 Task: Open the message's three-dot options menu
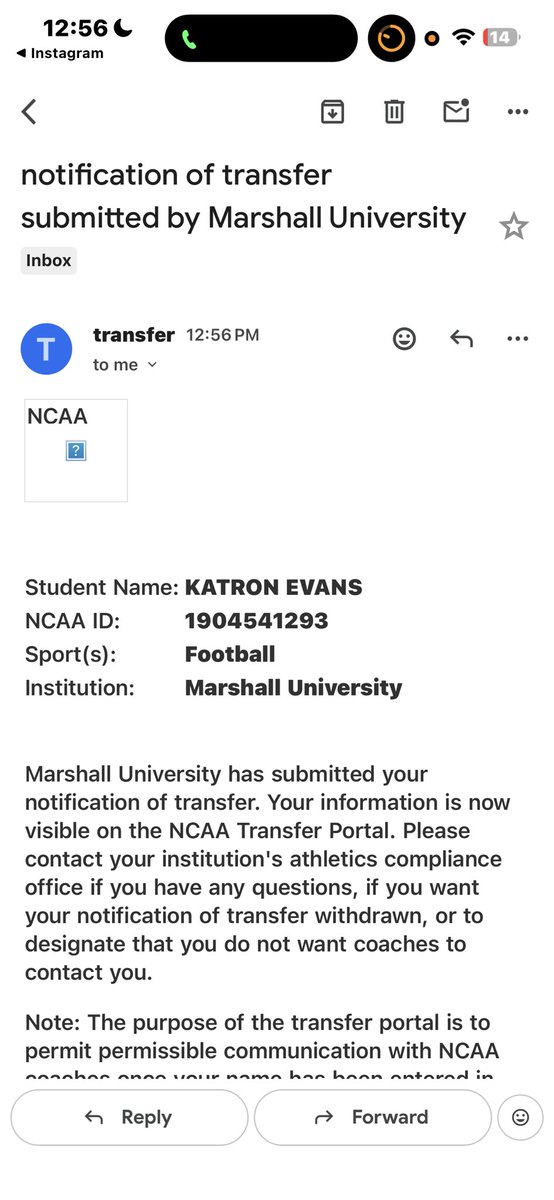click(x=517, y=339)
